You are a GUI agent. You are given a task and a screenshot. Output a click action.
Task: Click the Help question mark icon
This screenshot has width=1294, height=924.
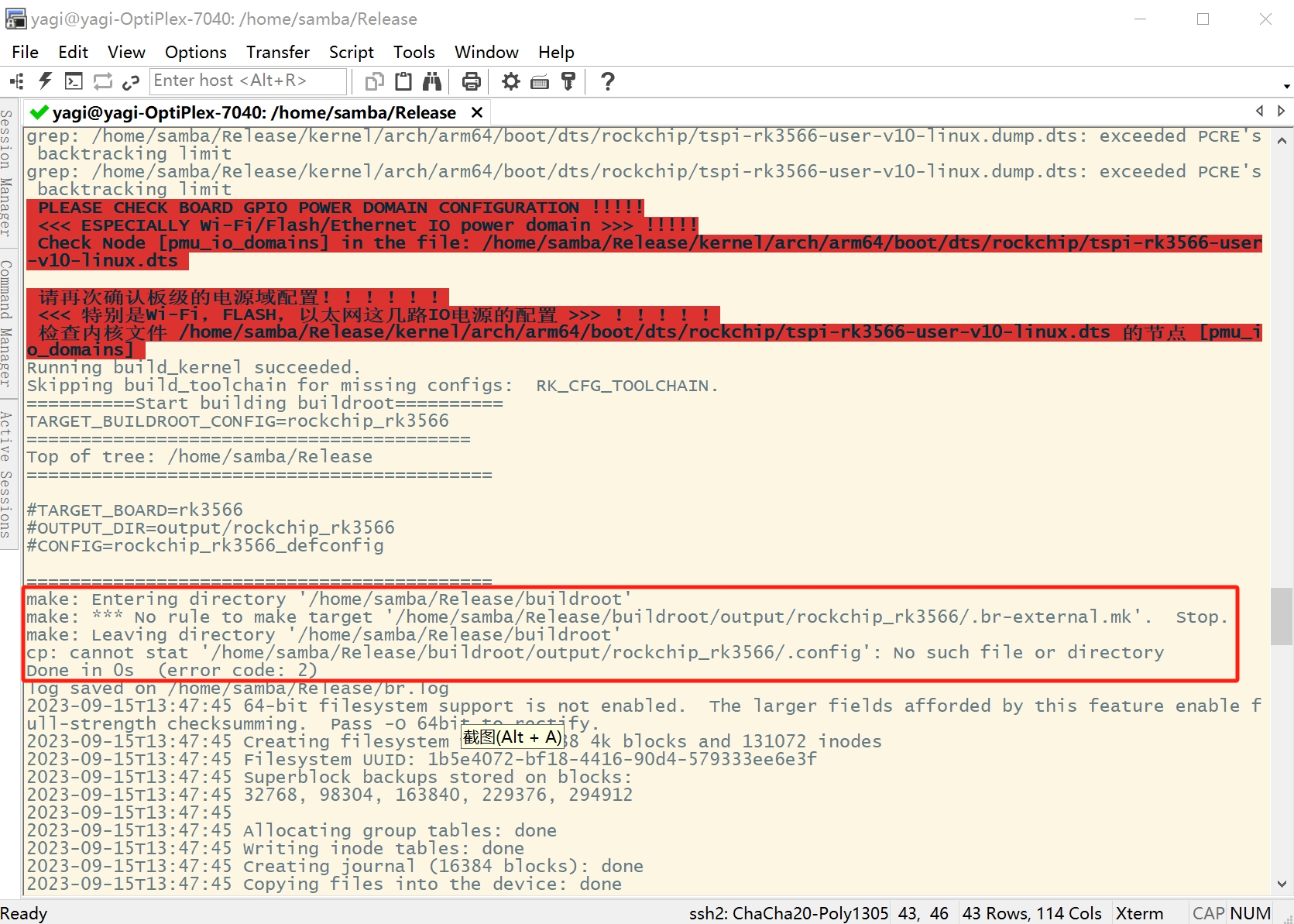pyautogui.click(x=608, y=81)
